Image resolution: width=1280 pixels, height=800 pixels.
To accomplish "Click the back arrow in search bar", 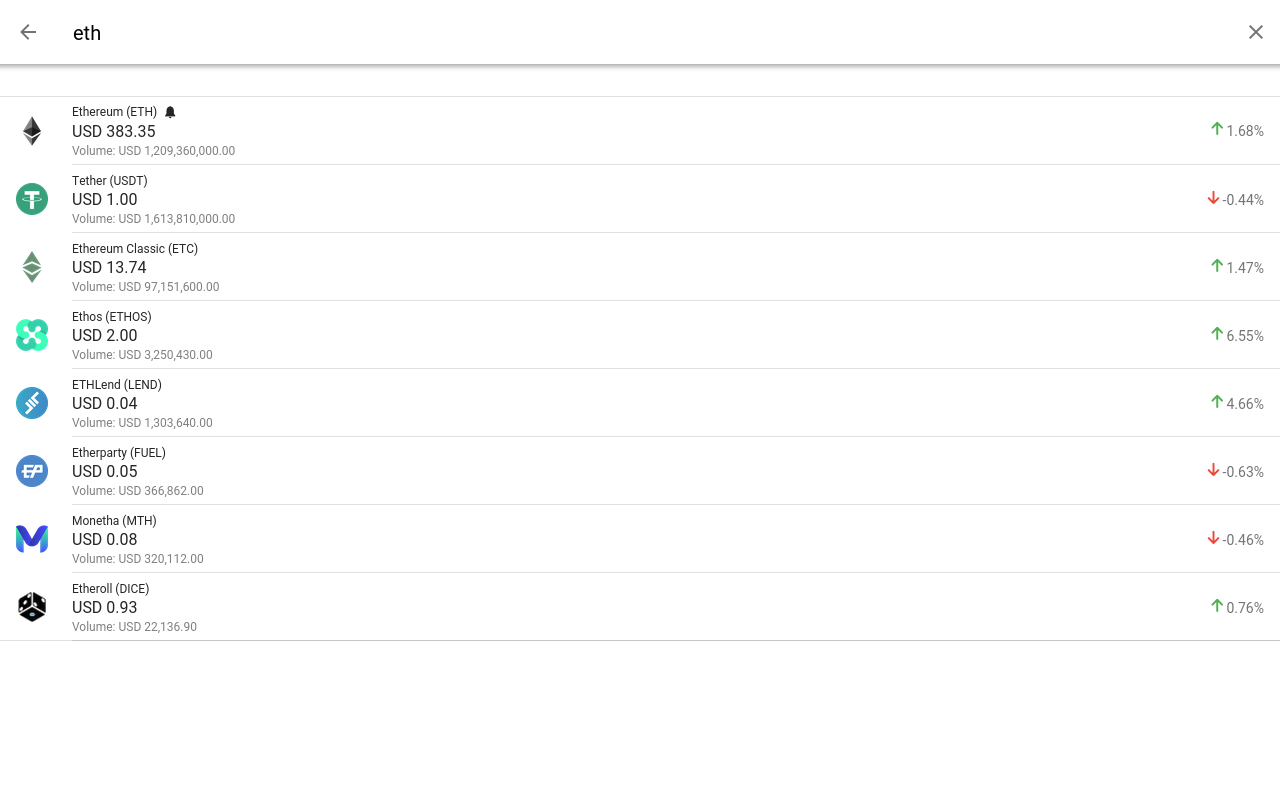I will (x=28, y=32).
